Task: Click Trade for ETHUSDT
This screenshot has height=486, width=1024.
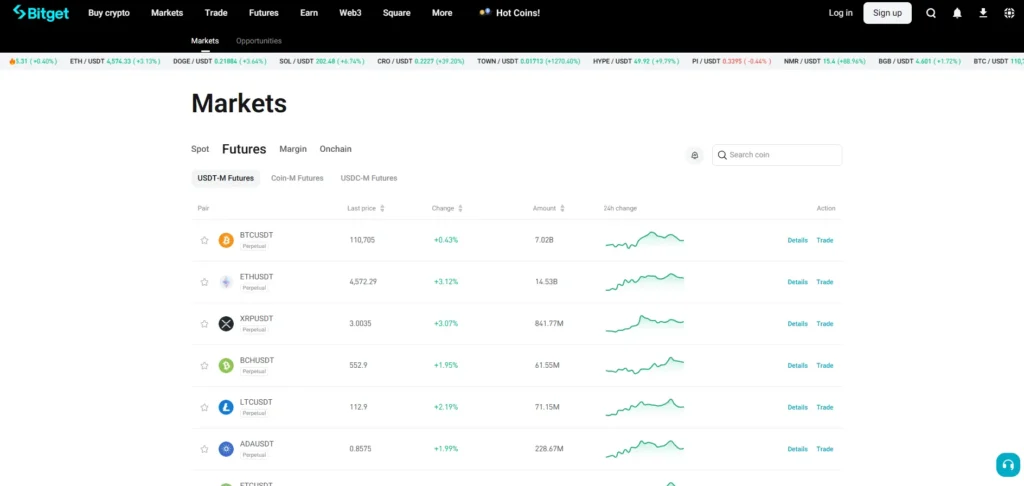Action: click(825, 282)
